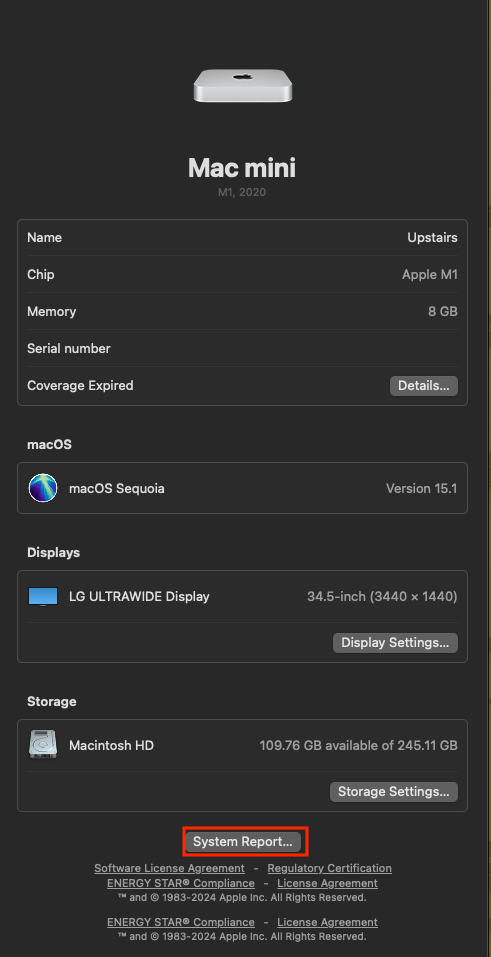Click the macOS Sequoia logo icon
491x957 pixels.
click(x=43, y=488)
